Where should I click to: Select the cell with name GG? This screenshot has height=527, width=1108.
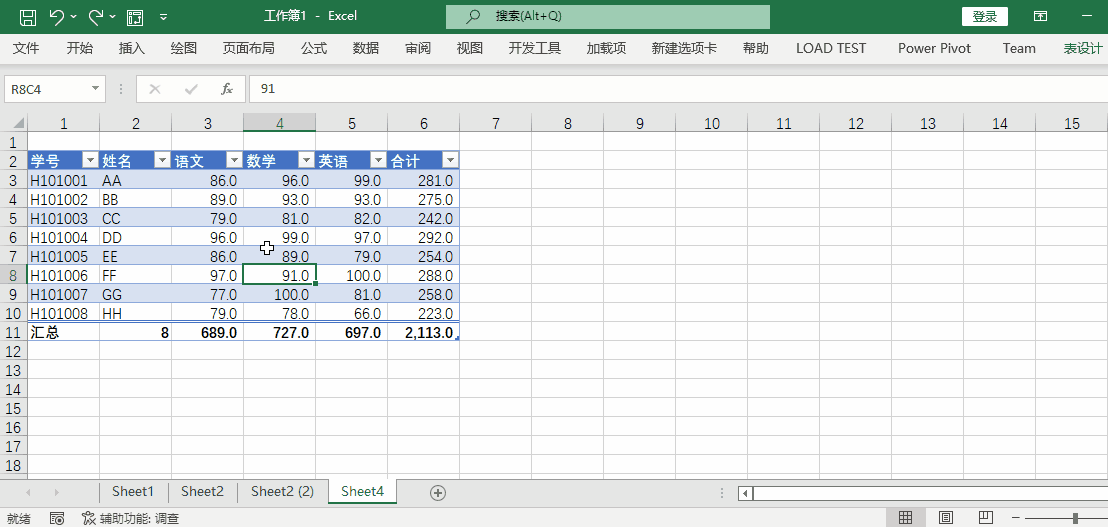[x=136, y=294]
